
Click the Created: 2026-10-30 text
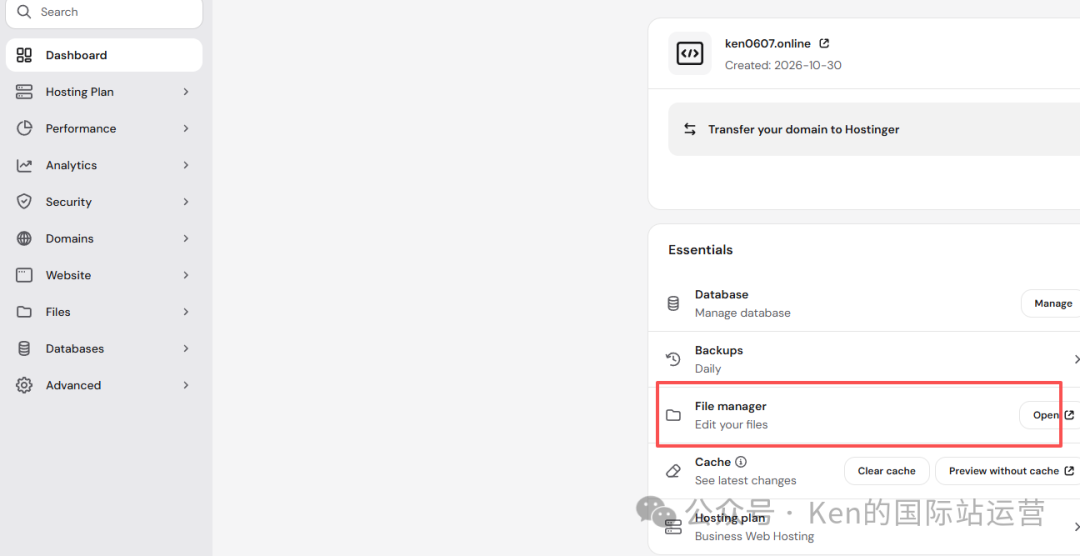[x=783, y=65]
